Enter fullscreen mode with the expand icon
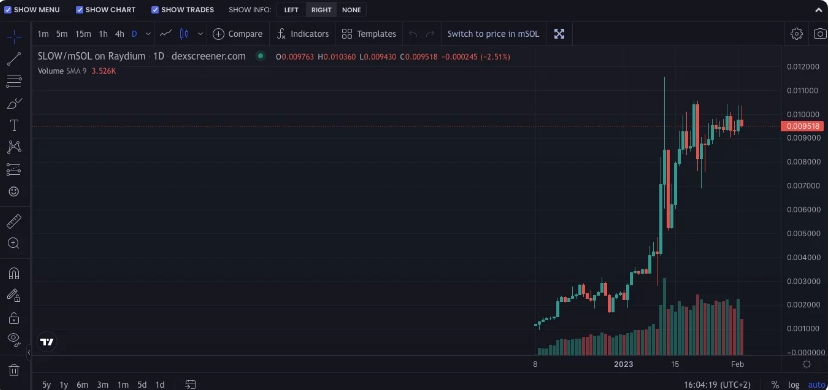 point(559,34)
